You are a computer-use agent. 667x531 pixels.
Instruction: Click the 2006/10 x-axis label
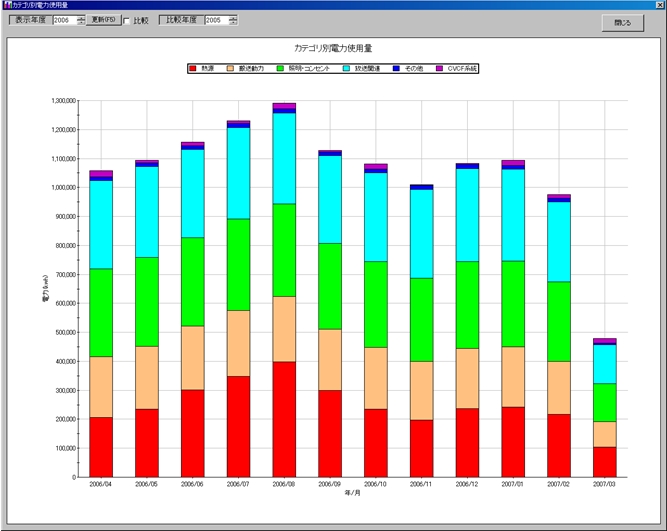click(375, 484)
